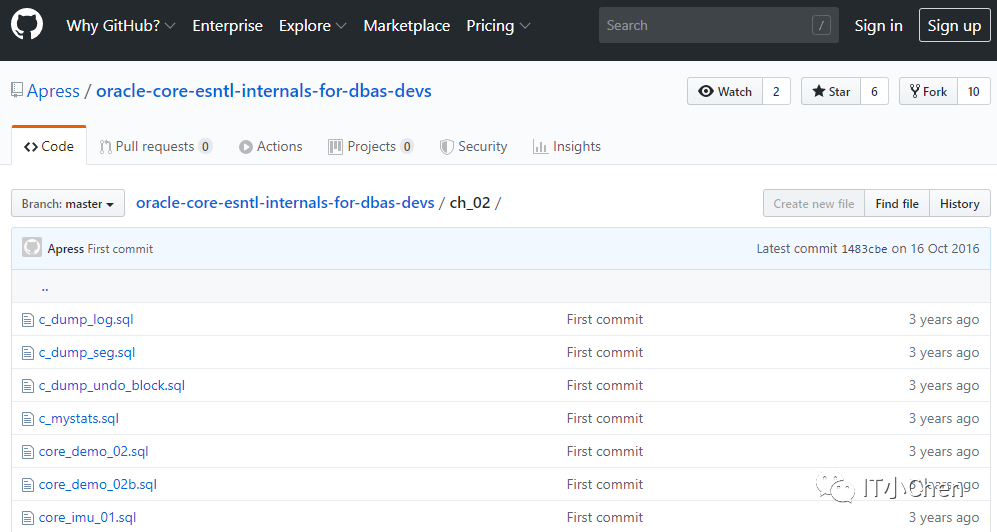Viewport: 997px width, 532px height.
Task: Star the repository
Action: tap(830, 92)
